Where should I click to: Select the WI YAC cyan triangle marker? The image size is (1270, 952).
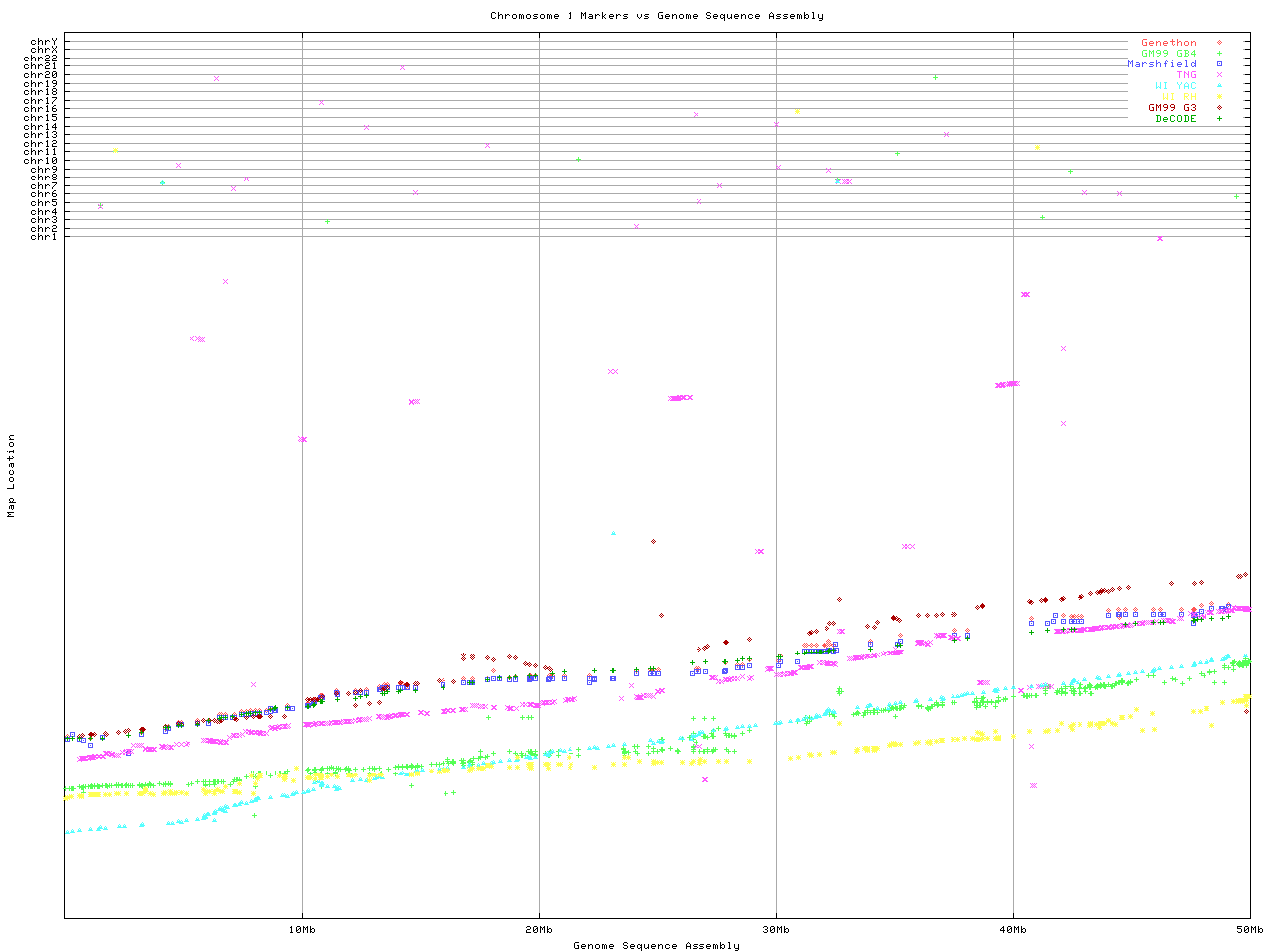coord(1219,86)
